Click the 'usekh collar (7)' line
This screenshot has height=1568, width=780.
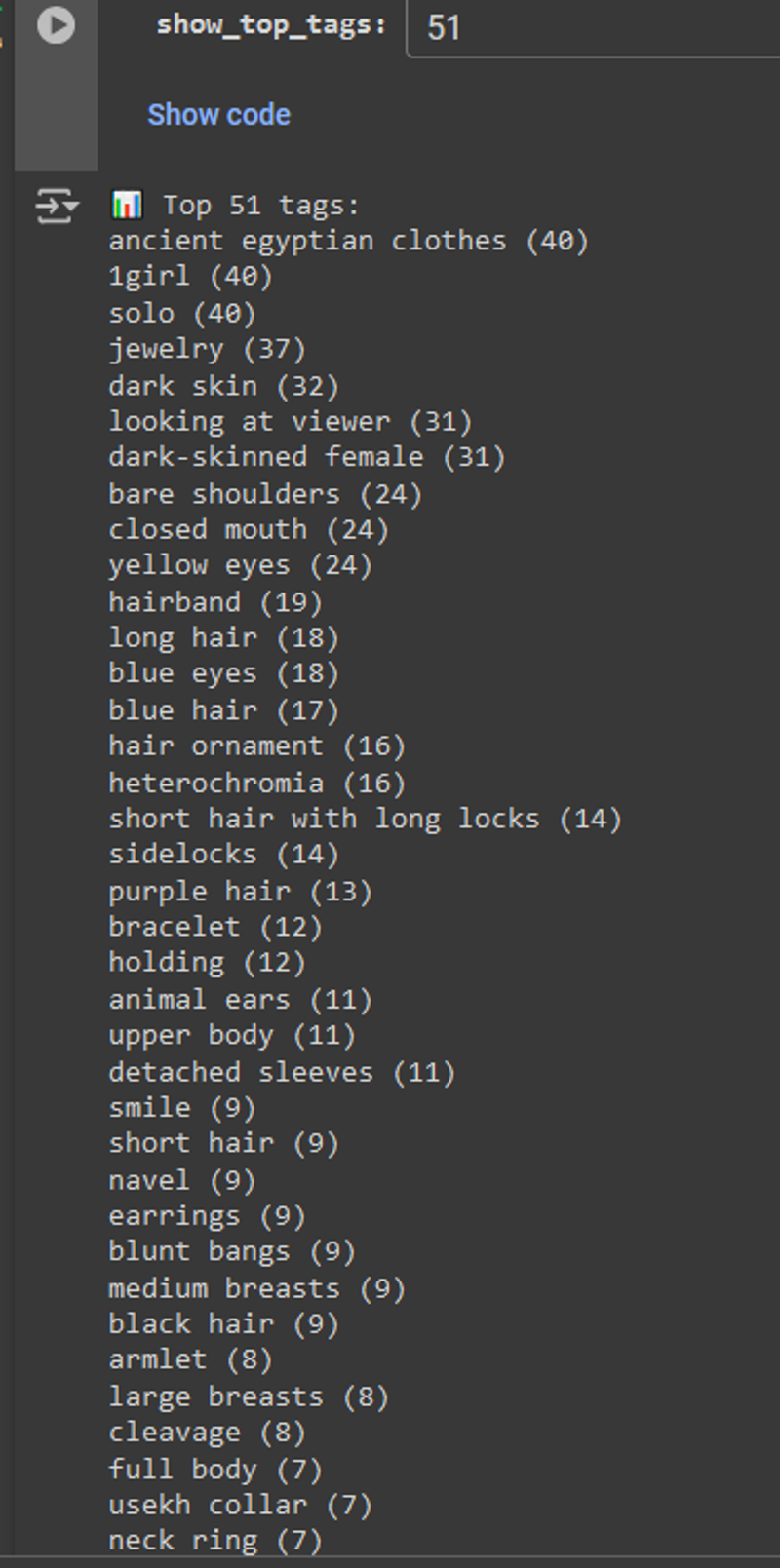[240, 1506]
